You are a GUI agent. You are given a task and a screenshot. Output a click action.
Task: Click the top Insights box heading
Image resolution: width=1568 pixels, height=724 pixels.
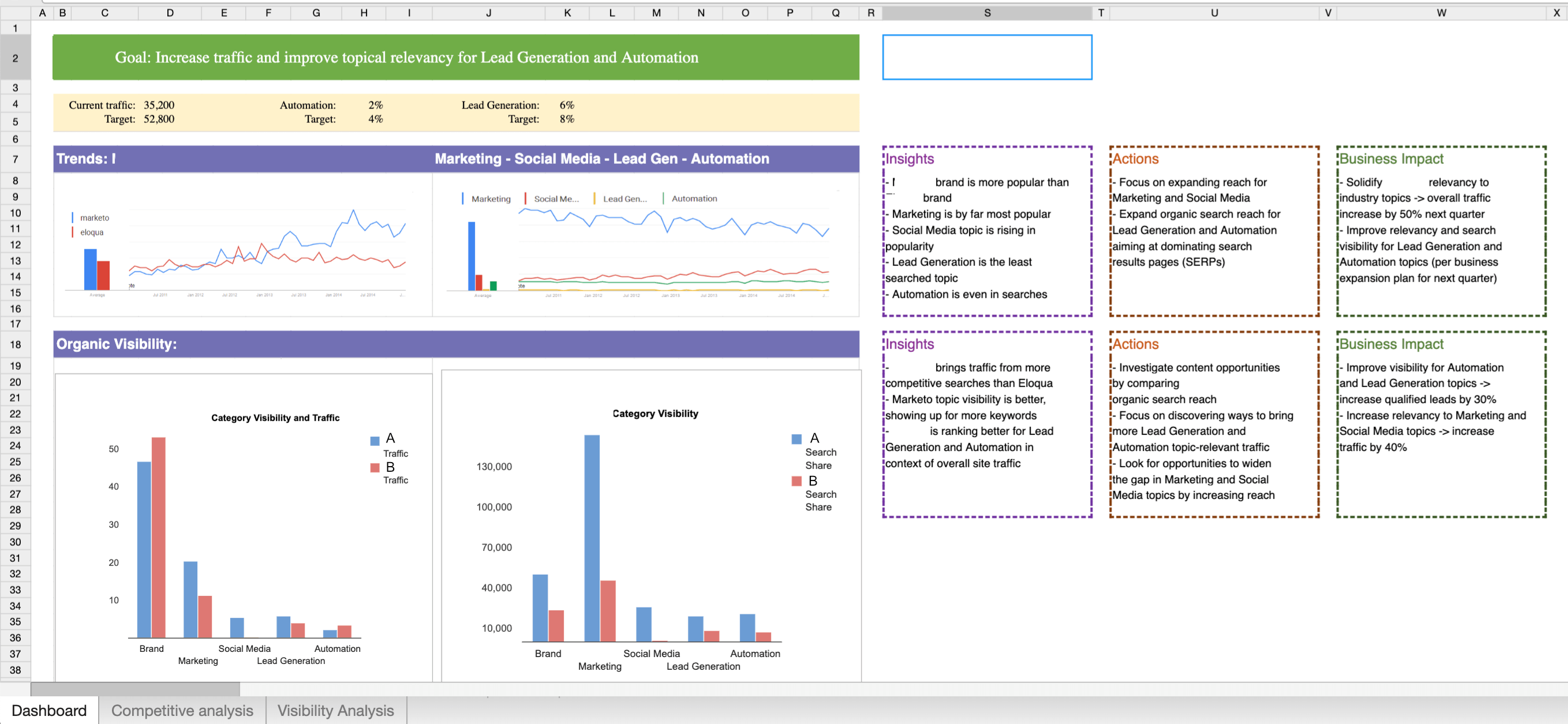tap(910, 159)
